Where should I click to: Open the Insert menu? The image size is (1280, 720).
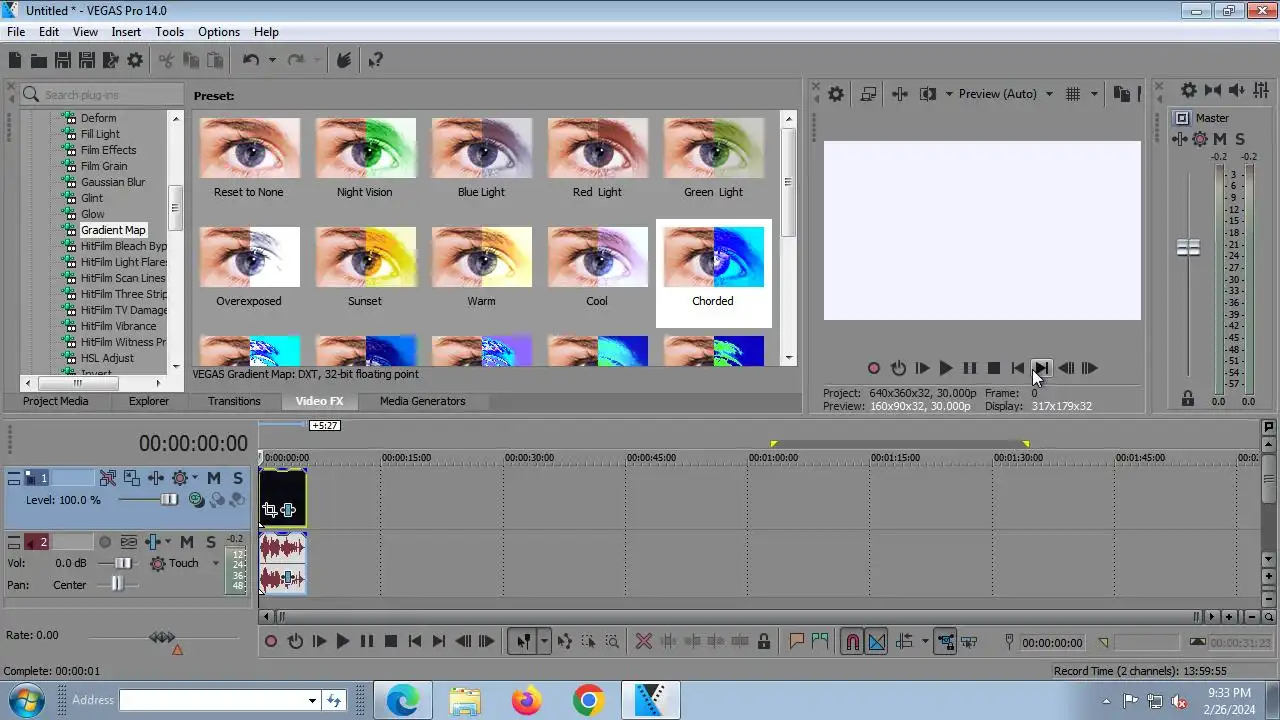tap(126, 32)
